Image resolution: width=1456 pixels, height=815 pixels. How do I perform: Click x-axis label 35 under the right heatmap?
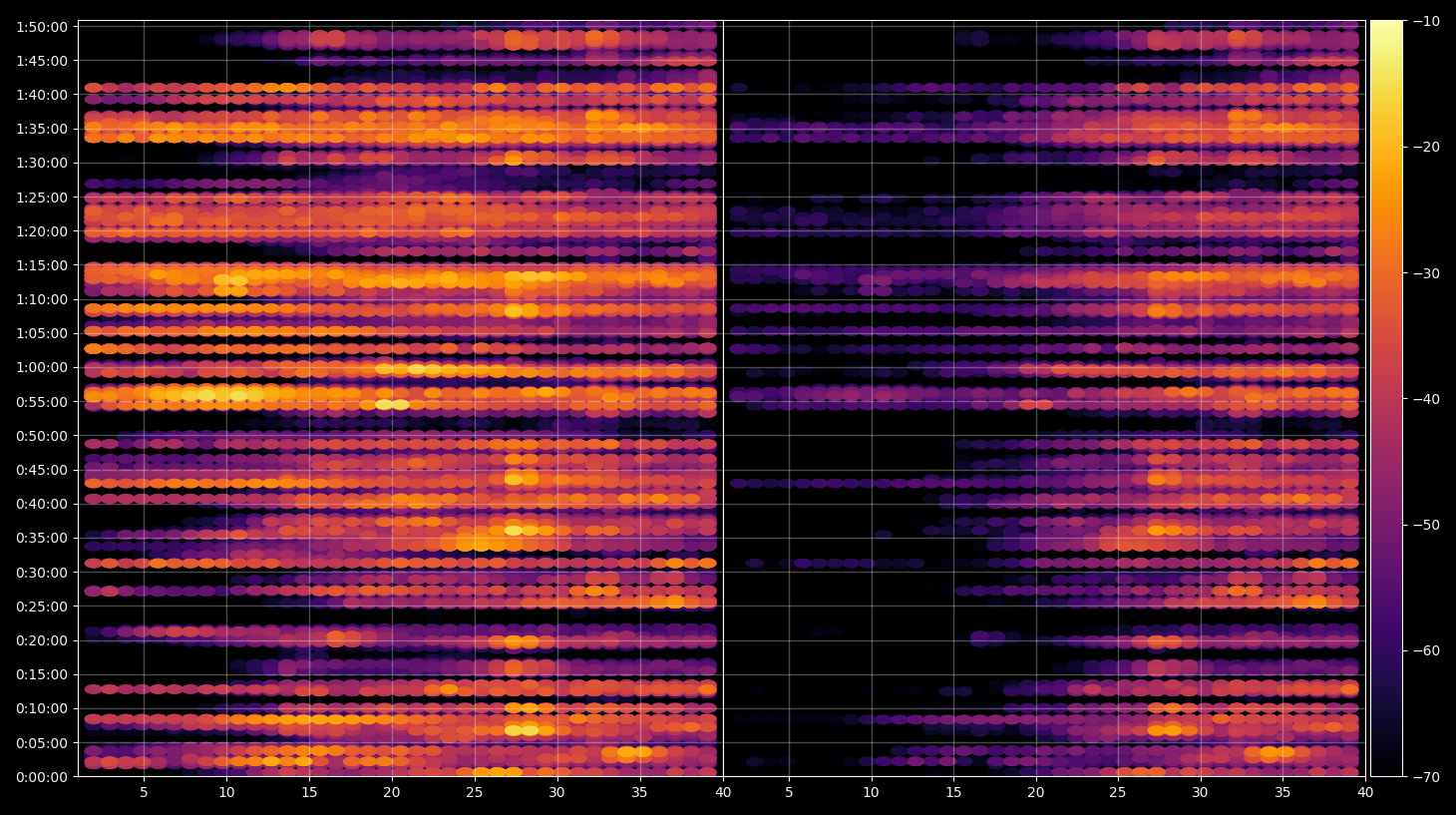tap(1282, 793)
